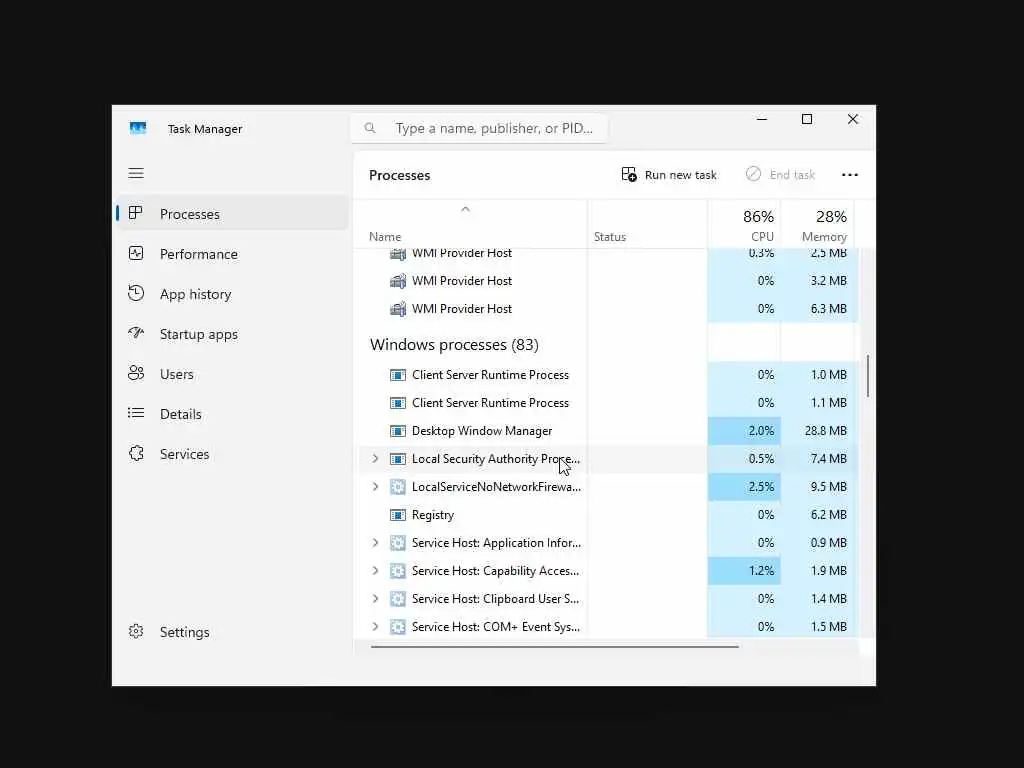Open the App history page
This screenshot has height=768, width=1024.
point(232,294)
